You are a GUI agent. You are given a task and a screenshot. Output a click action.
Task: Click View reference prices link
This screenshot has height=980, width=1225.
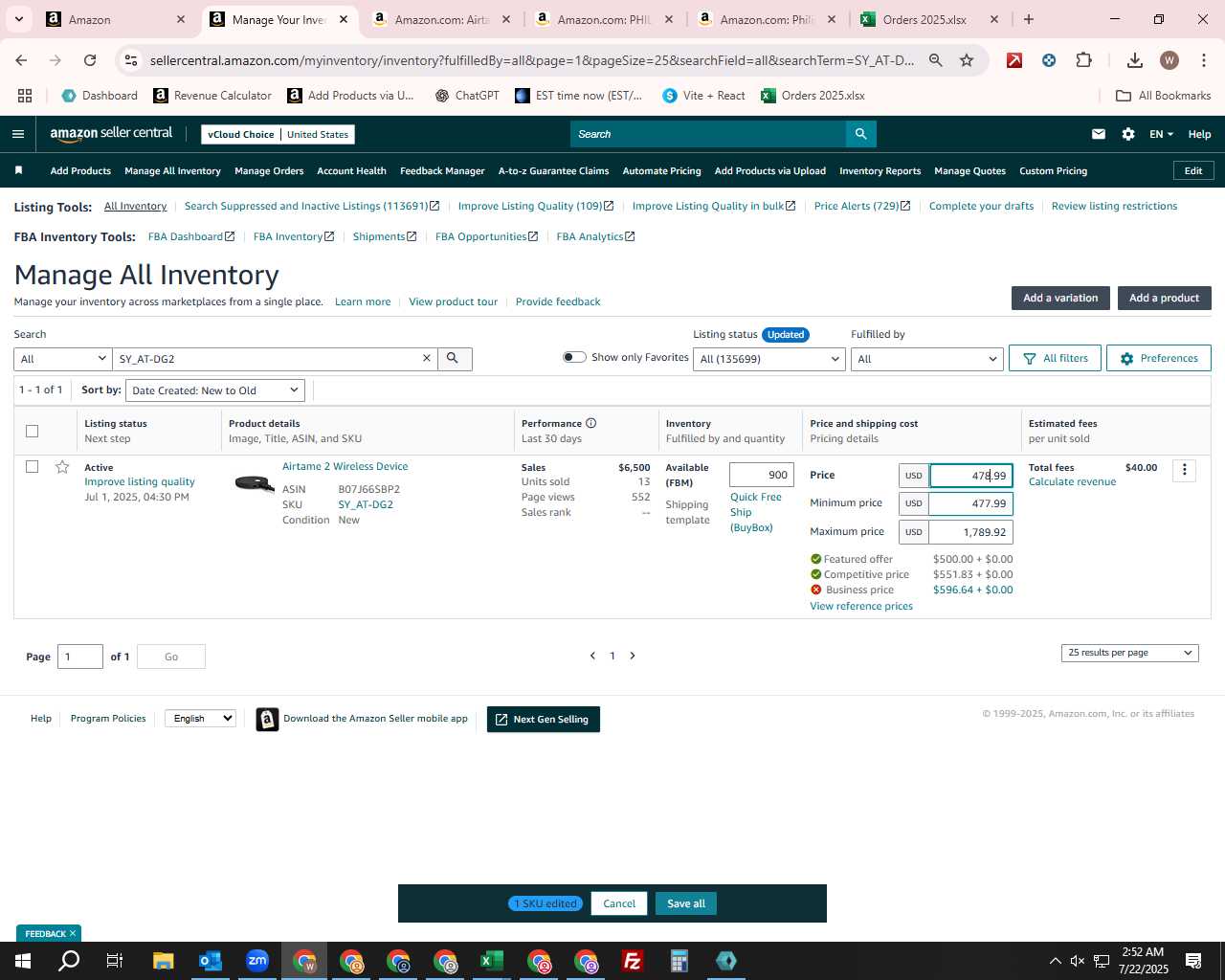point(861,606)
